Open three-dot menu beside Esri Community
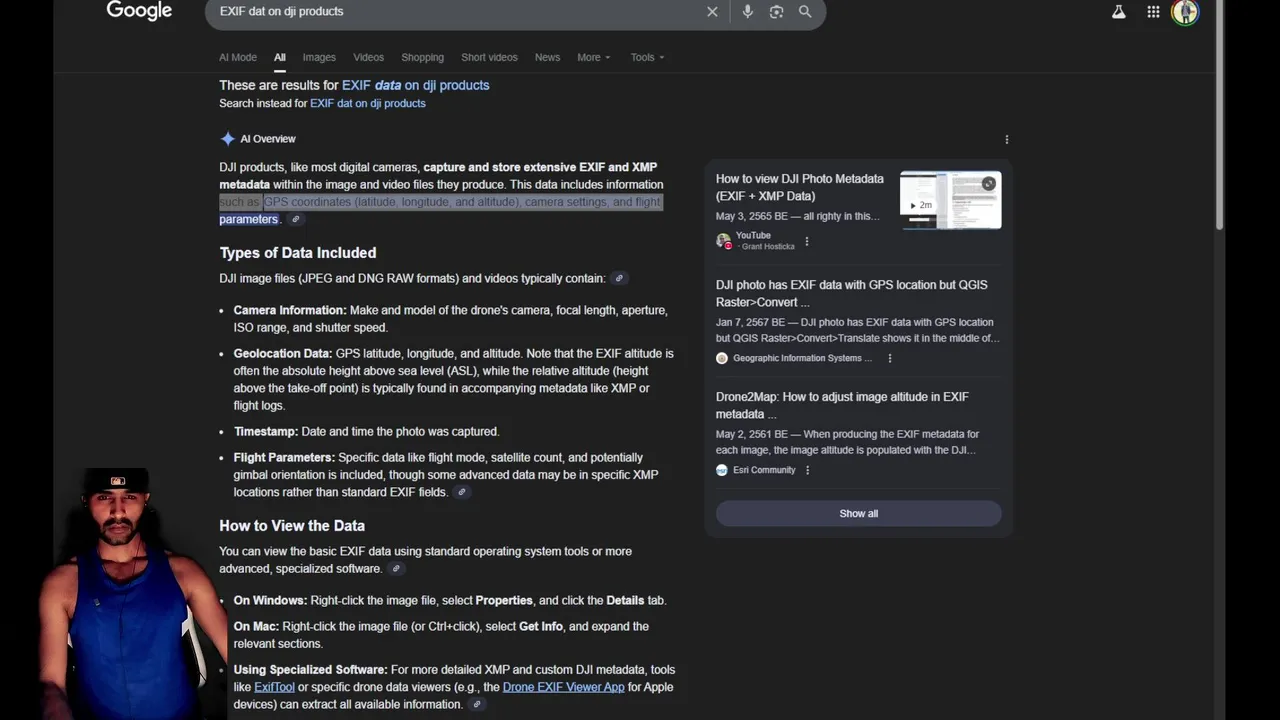 [x=807, y=470]
